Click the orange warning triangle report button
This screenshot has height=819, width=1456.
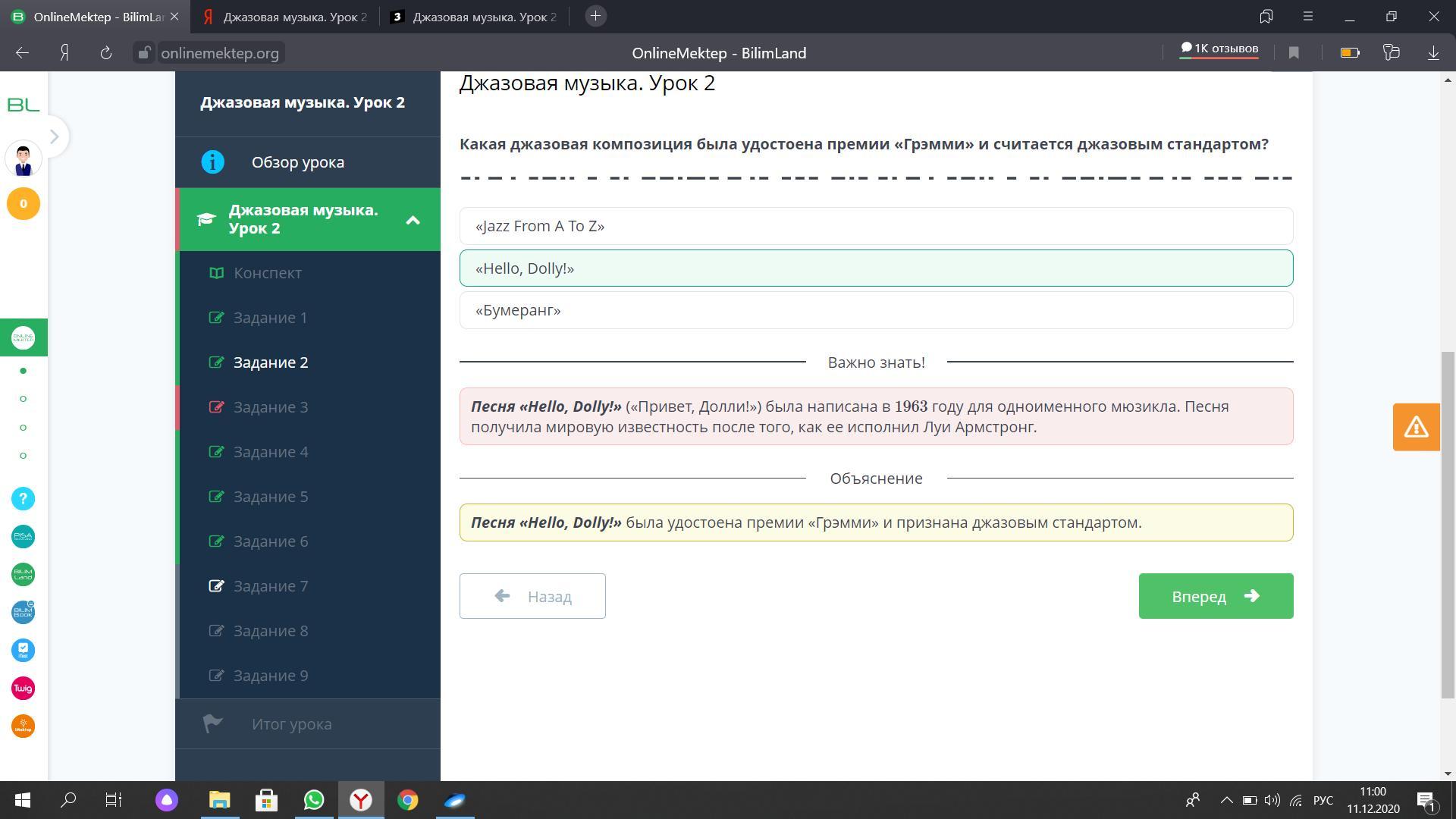coord(1416,427)
